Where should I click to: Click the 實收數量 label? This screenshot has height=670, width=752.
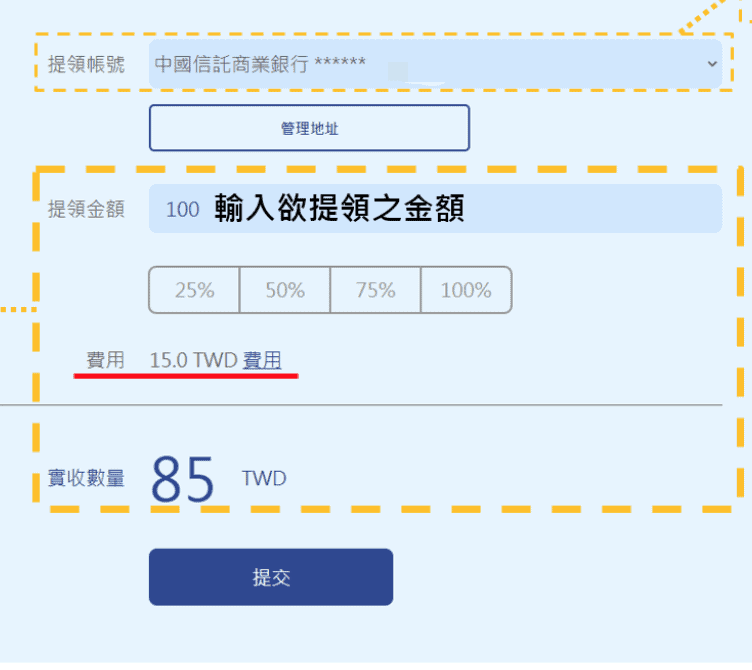[86, 478]
